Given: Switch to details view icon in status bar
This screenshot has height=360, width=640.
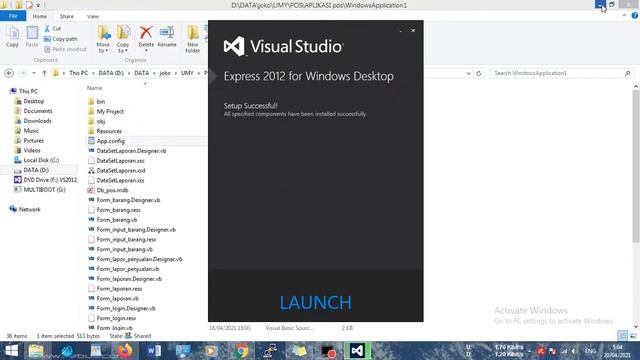Looking at the screenshot, I should coord(622,336).
